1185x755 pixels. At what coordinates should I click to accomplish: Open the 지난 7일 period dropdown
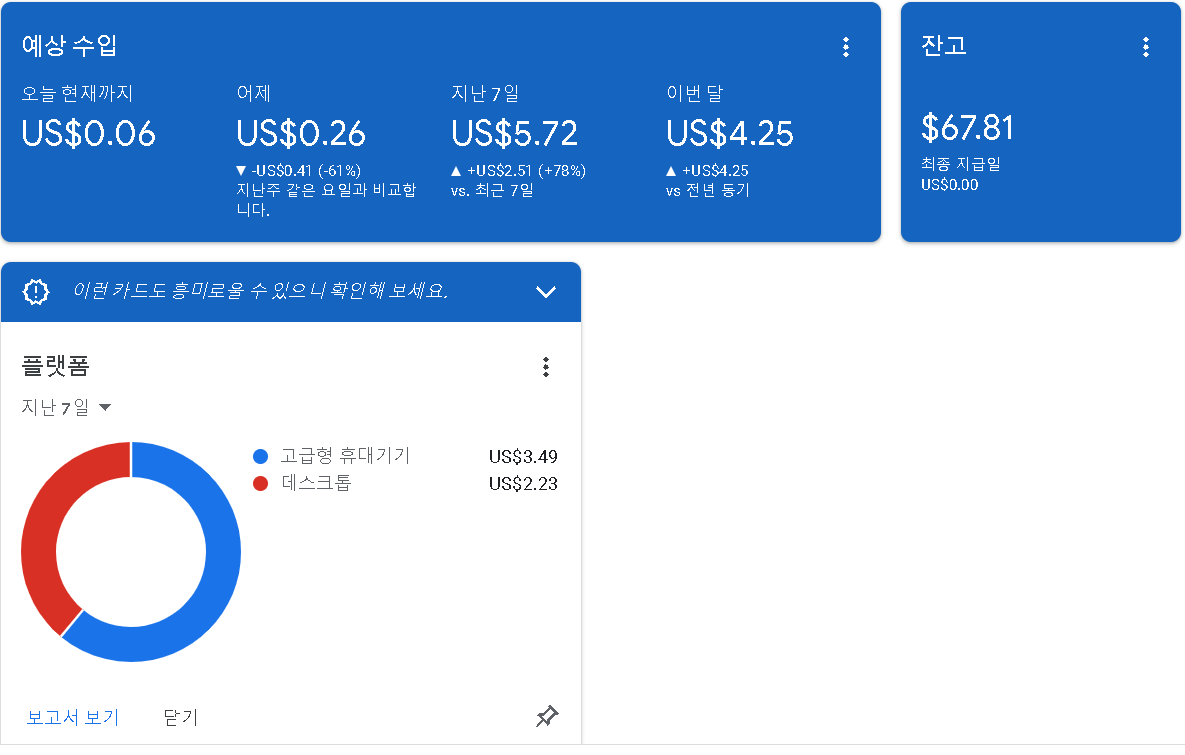coord(67,407)
